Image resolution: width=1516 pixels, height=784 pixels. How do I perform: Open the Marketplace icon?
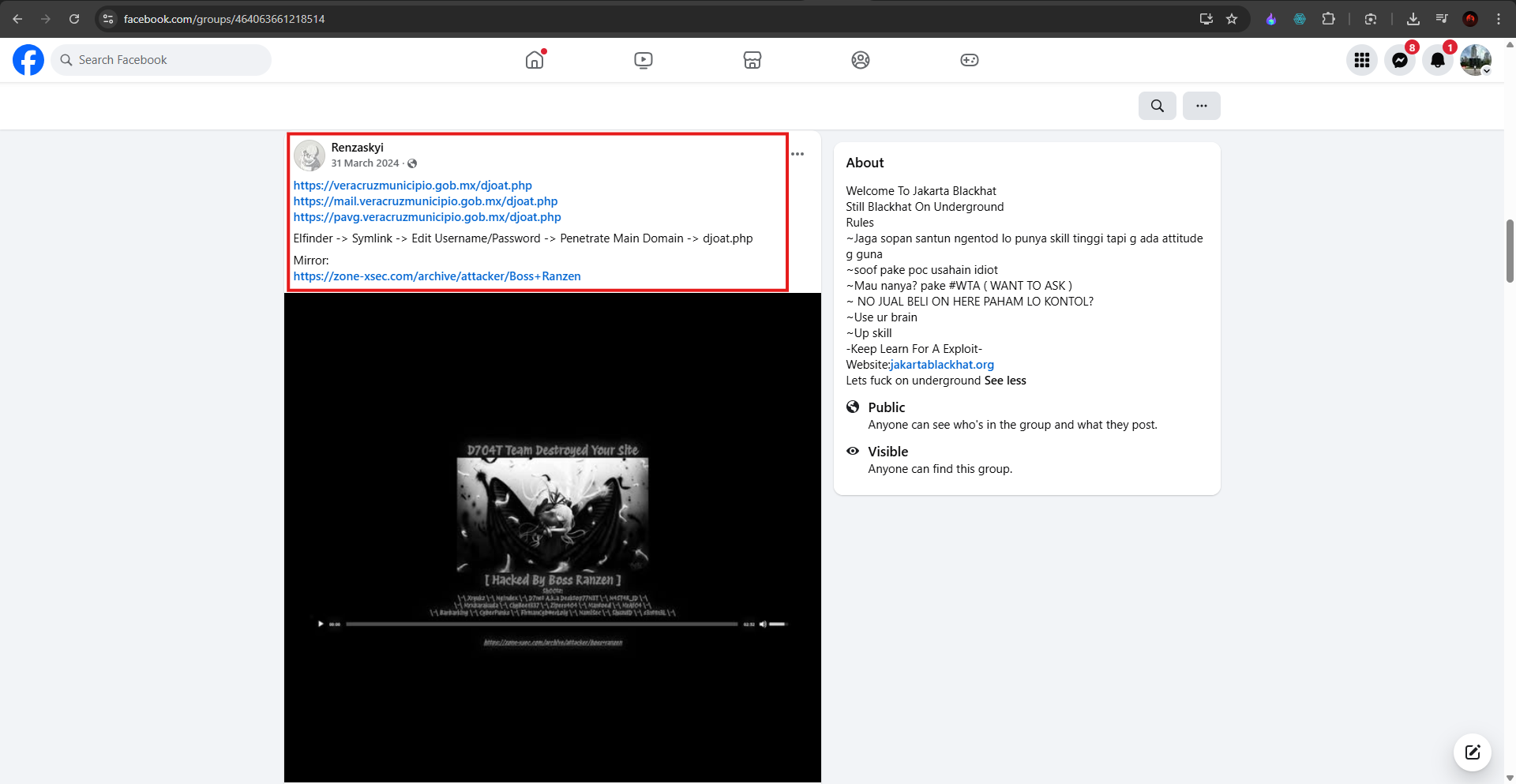coord(752,60)
